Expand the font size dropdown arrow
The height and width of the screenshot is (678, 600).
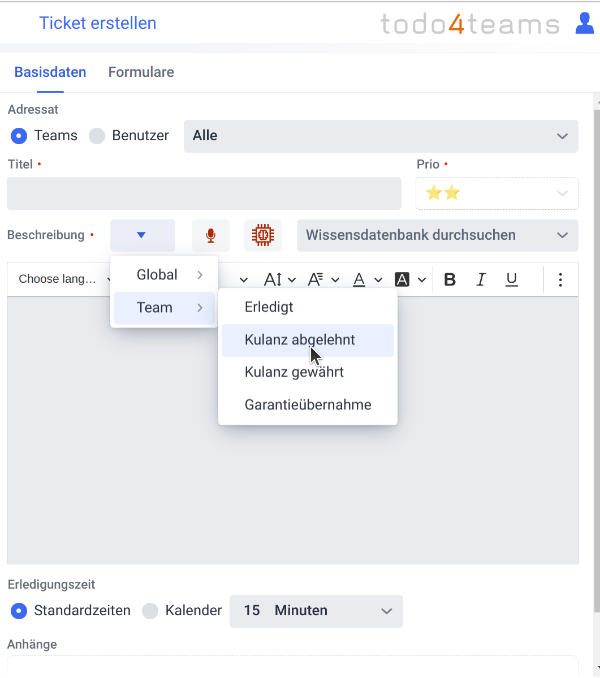click(x=292, y=280)
